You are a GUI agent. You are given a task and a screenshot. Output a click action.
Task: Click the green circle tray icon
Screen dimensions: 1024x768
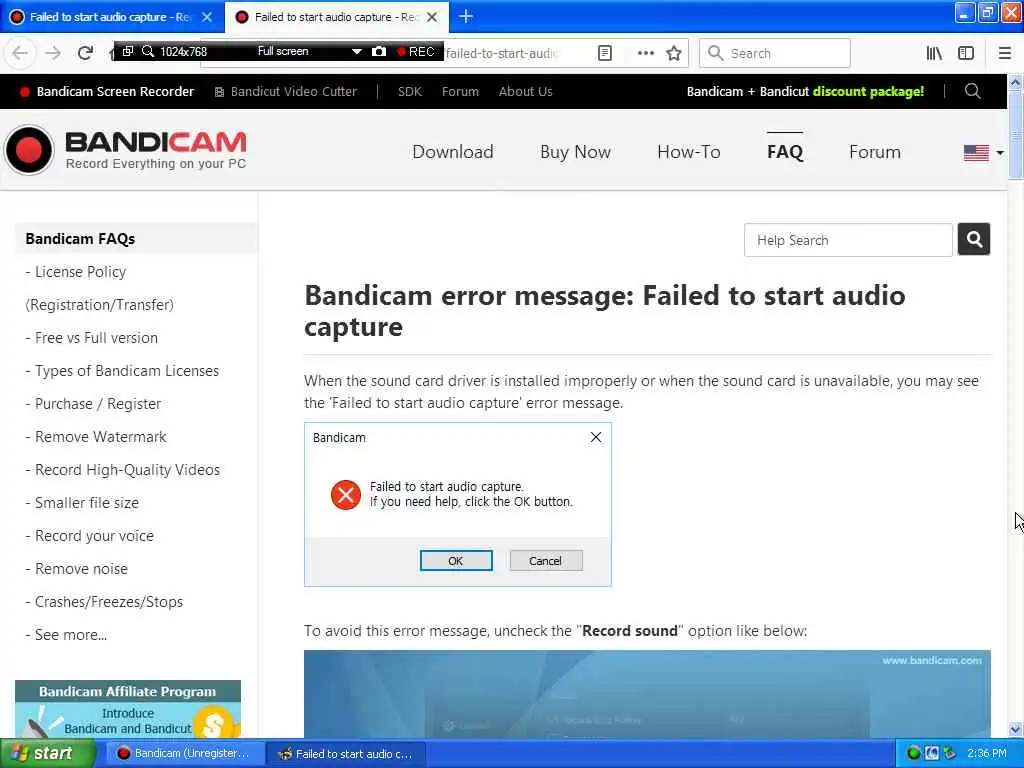click(x=914, y=754)
